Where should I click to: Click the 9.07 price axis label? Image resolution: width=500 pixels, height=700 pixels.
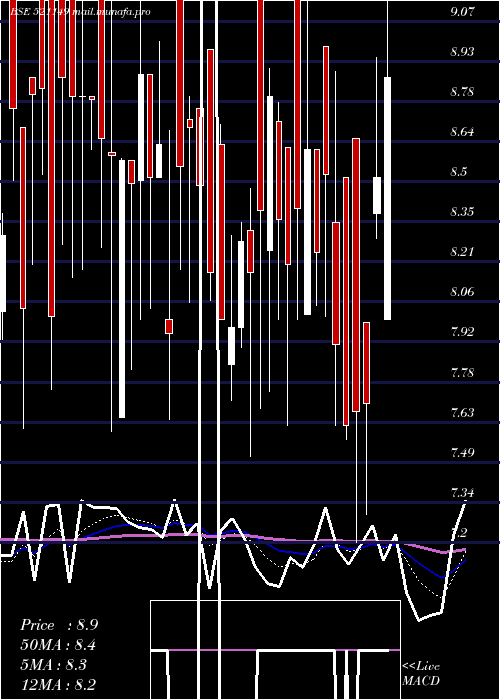coord(462,12)
